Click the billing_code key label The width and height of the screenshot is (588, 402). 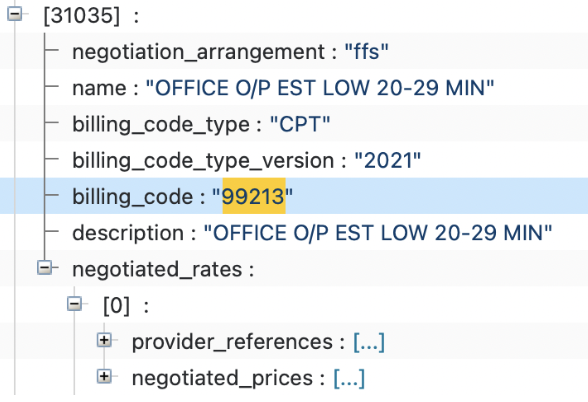132,197
